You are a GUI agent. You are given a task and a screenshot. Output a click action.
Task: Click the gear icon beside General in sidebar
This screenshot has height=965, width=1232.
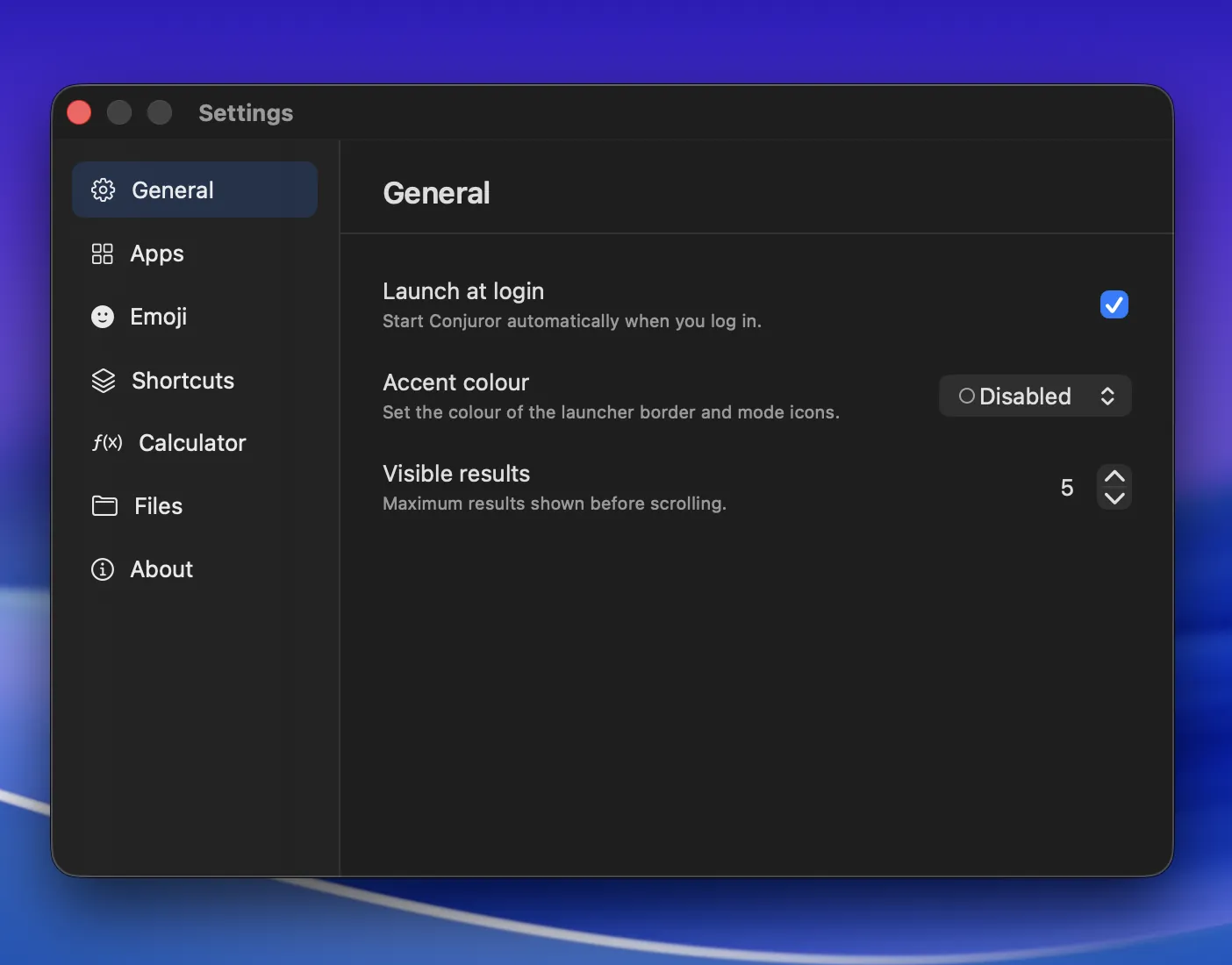(103, 190)
